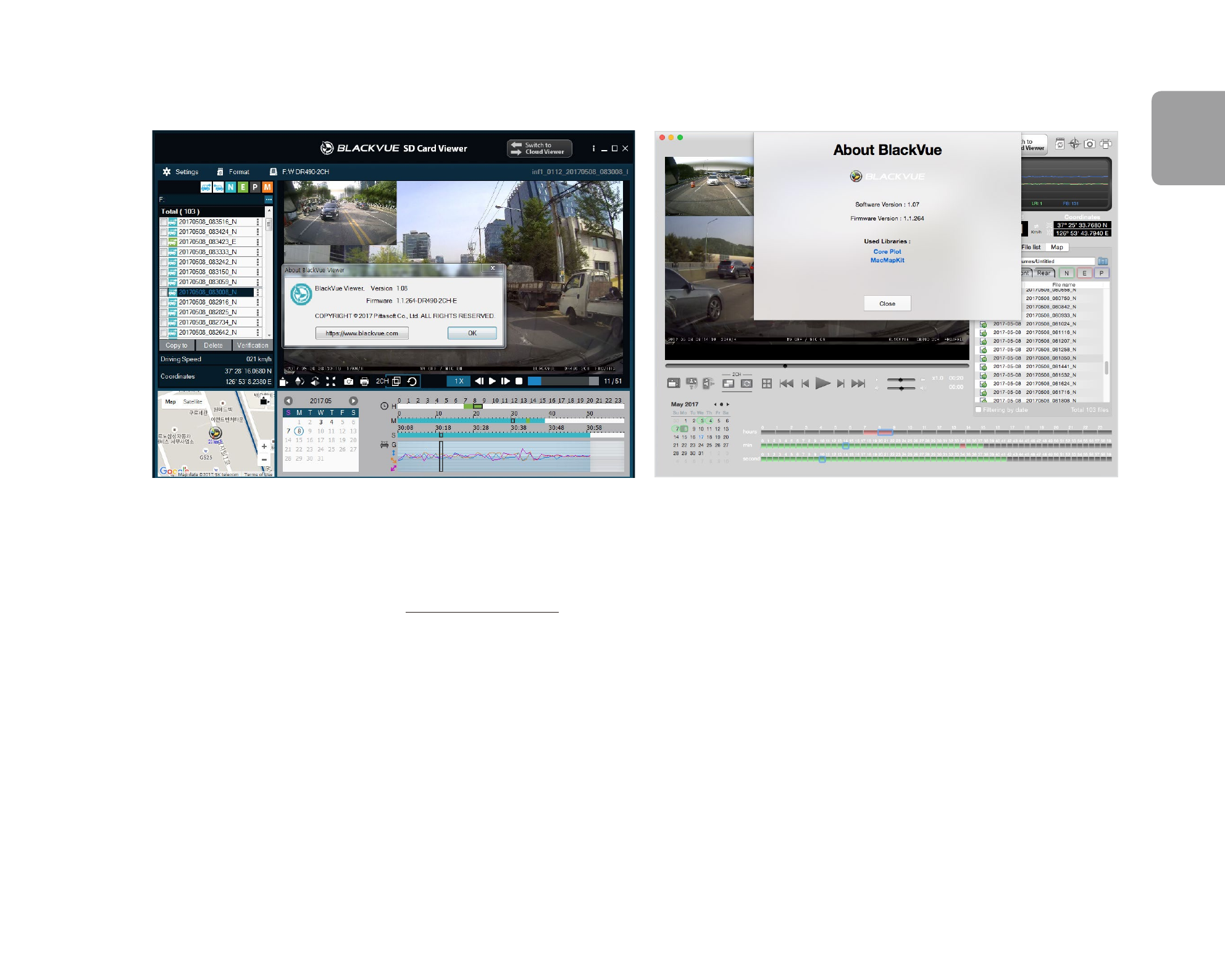This screenshot has height=980, width=1225.
Task: Zoom in on the Google map
Action: tap(264, 446)
